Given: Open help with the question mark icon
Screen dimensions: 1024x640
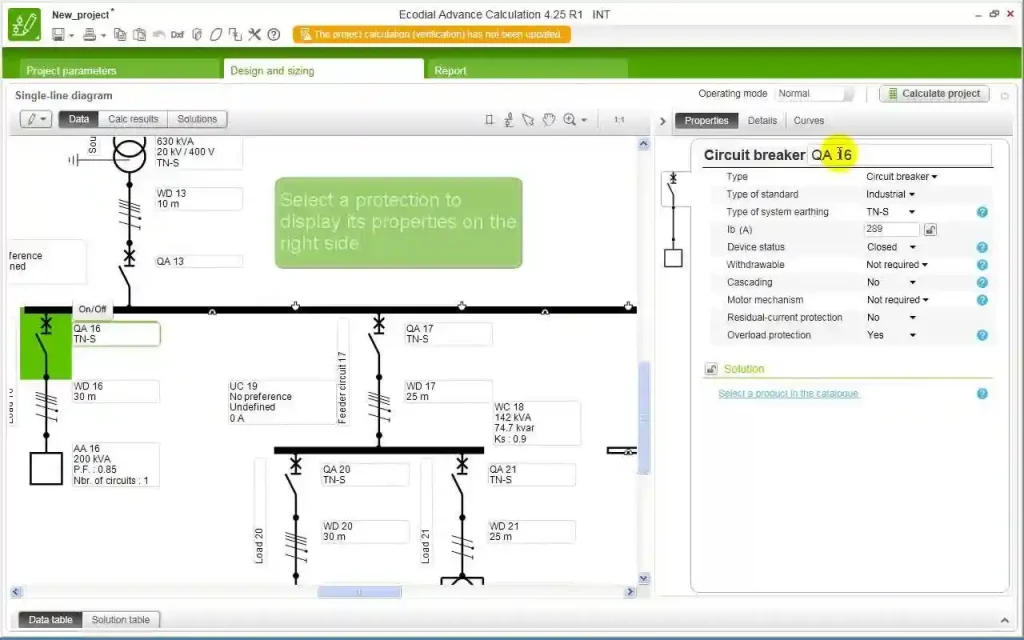Looking at the screenshot, I should click(274, 35).
